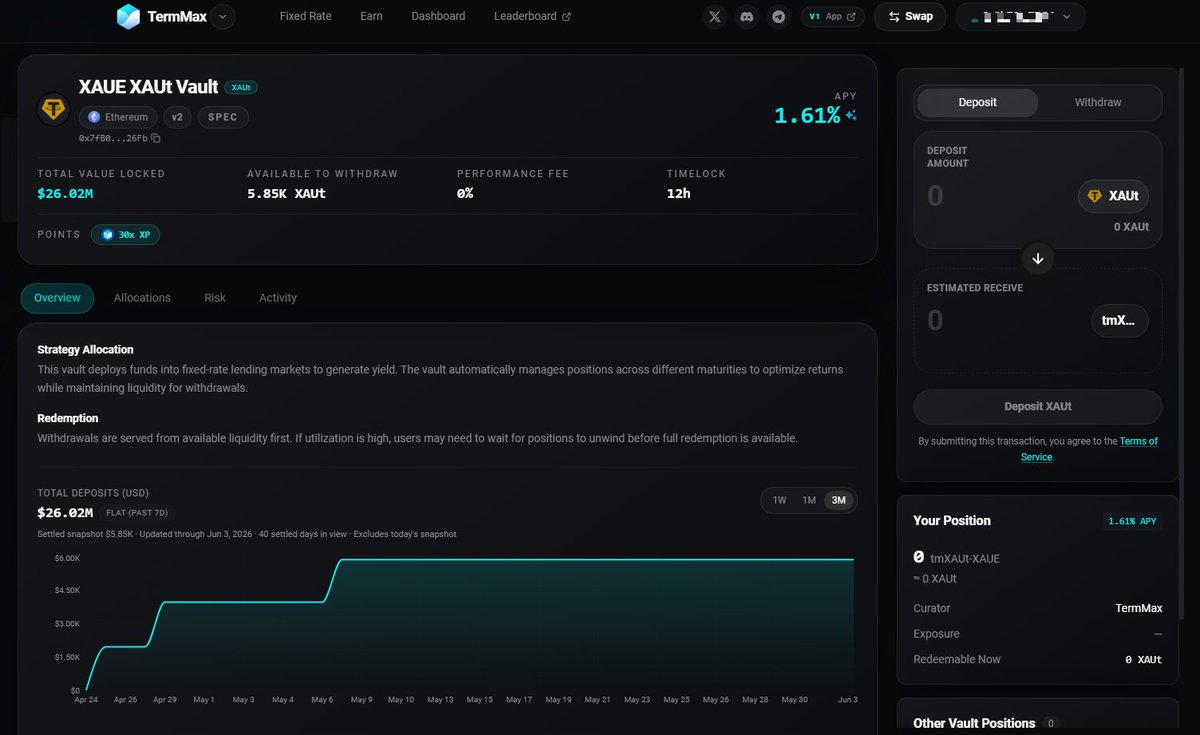1200x735 pixels.
Task: Click the Redeemable Now 0 XAUt value
Action: coord(1143,659)
